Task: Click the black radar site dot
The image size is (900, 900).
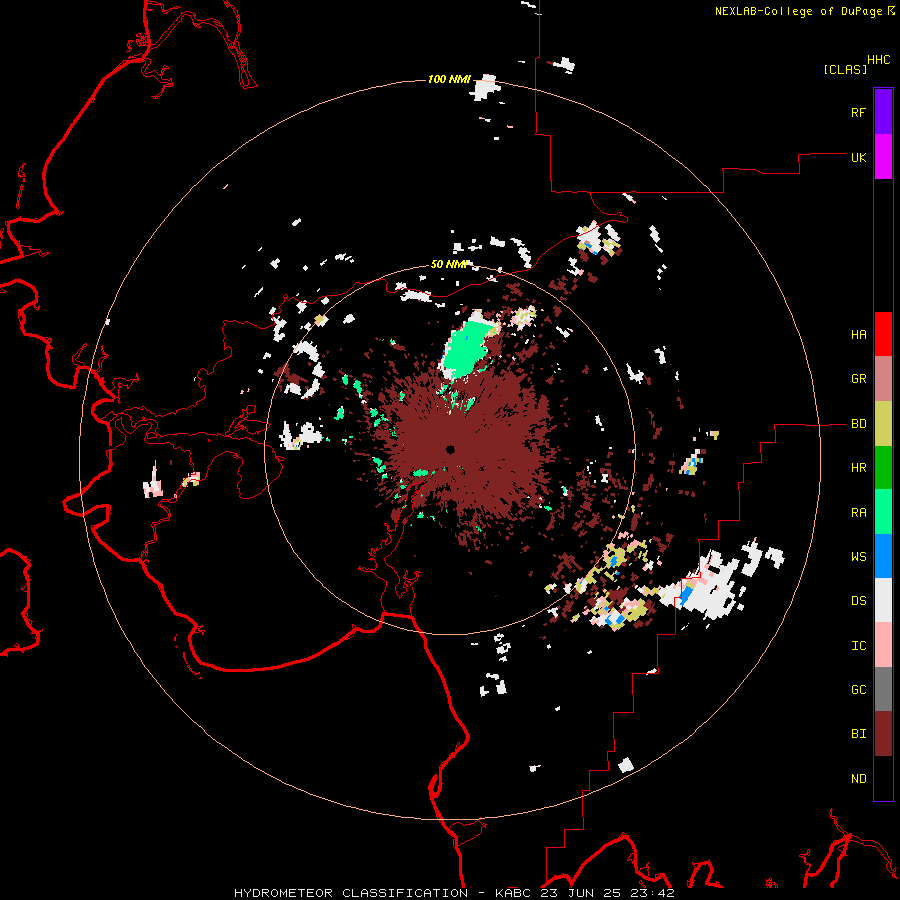Action: (451, 449)
